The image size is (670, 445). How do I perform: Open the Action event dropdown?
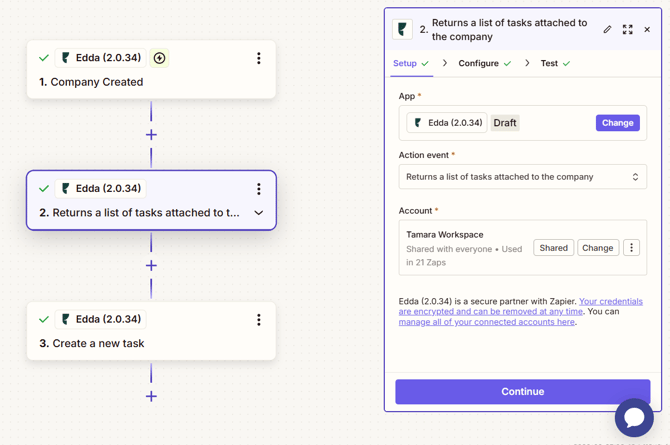tap(522, 177)
